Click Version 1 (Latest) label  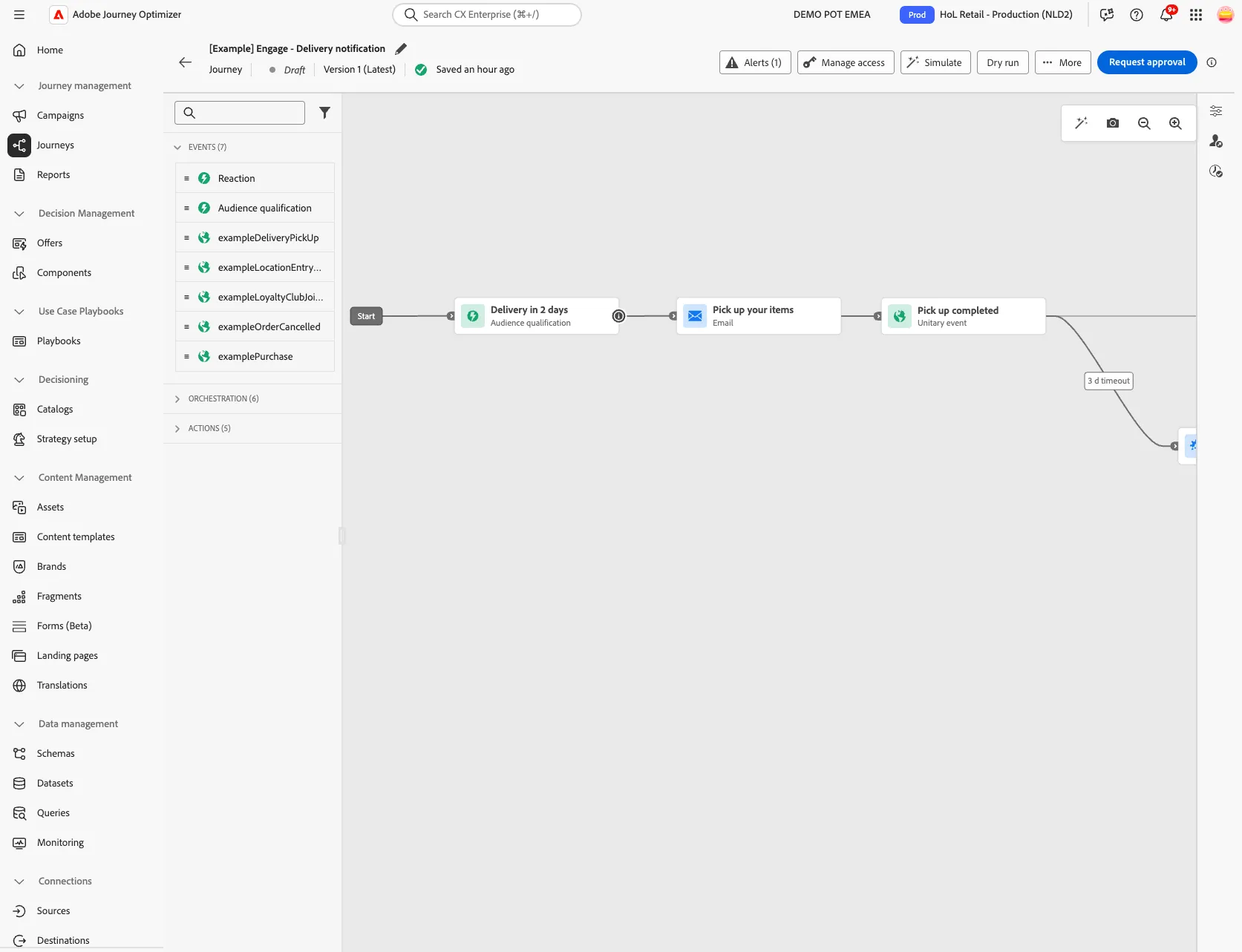point(359,70)
